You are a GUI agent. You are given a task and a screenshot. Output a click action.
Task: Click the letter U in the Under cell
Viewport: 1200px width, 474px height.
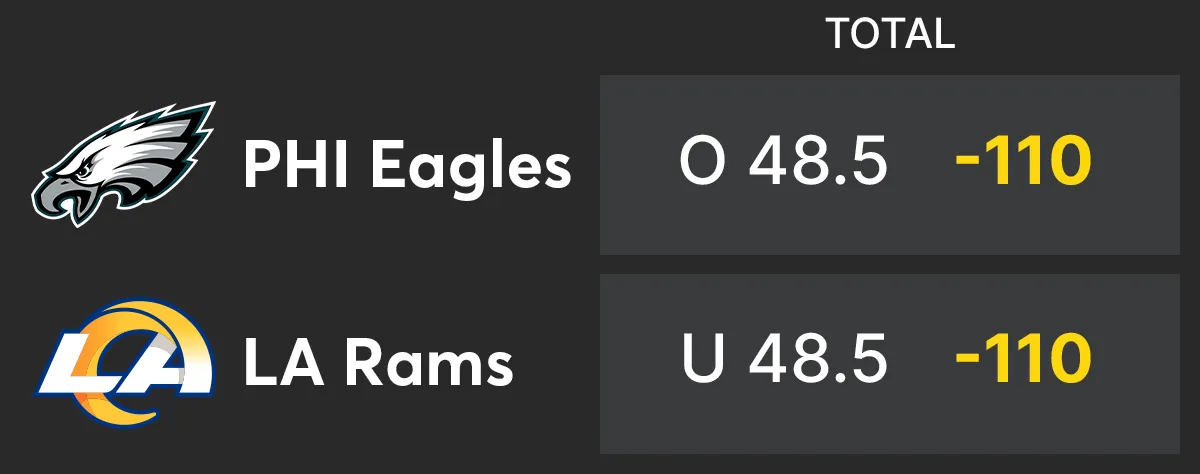pos(703,359)
